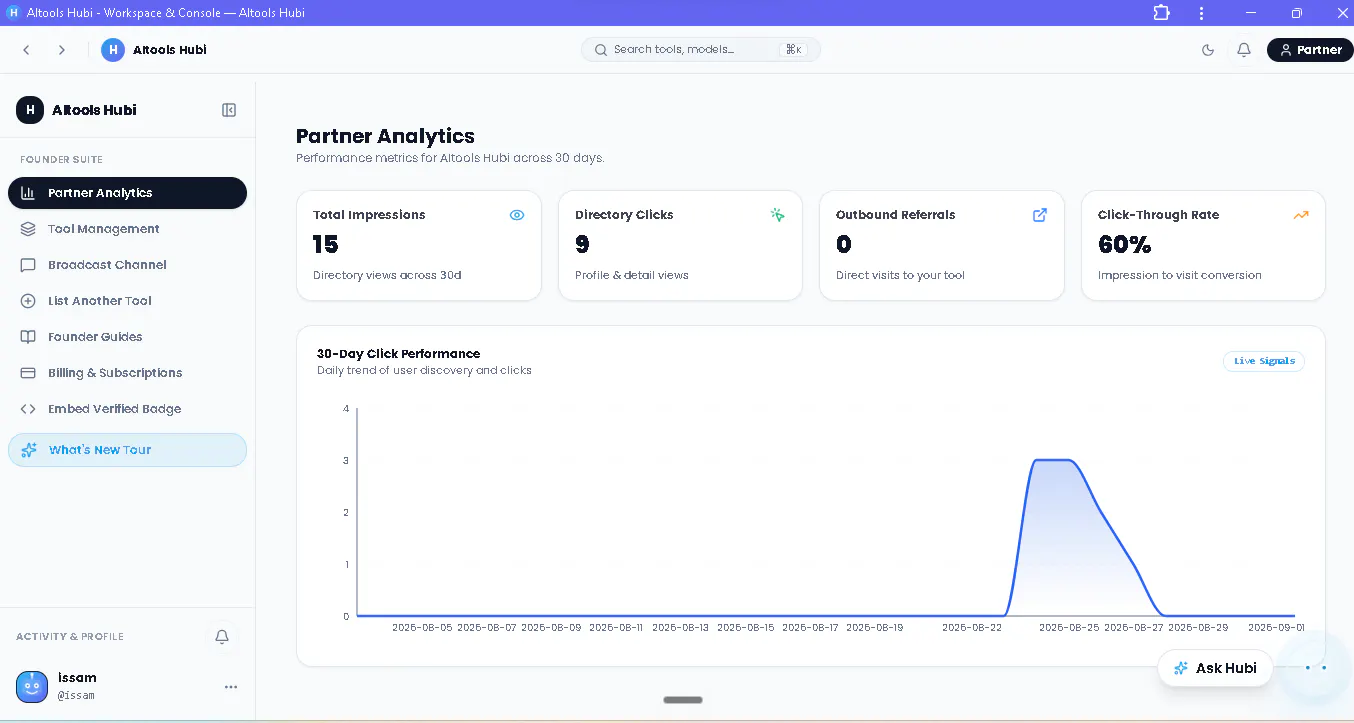This screenshot has height=723, width=1354.
Task: Click the eye icon on Total Impressions
Action: click(517, 215)
